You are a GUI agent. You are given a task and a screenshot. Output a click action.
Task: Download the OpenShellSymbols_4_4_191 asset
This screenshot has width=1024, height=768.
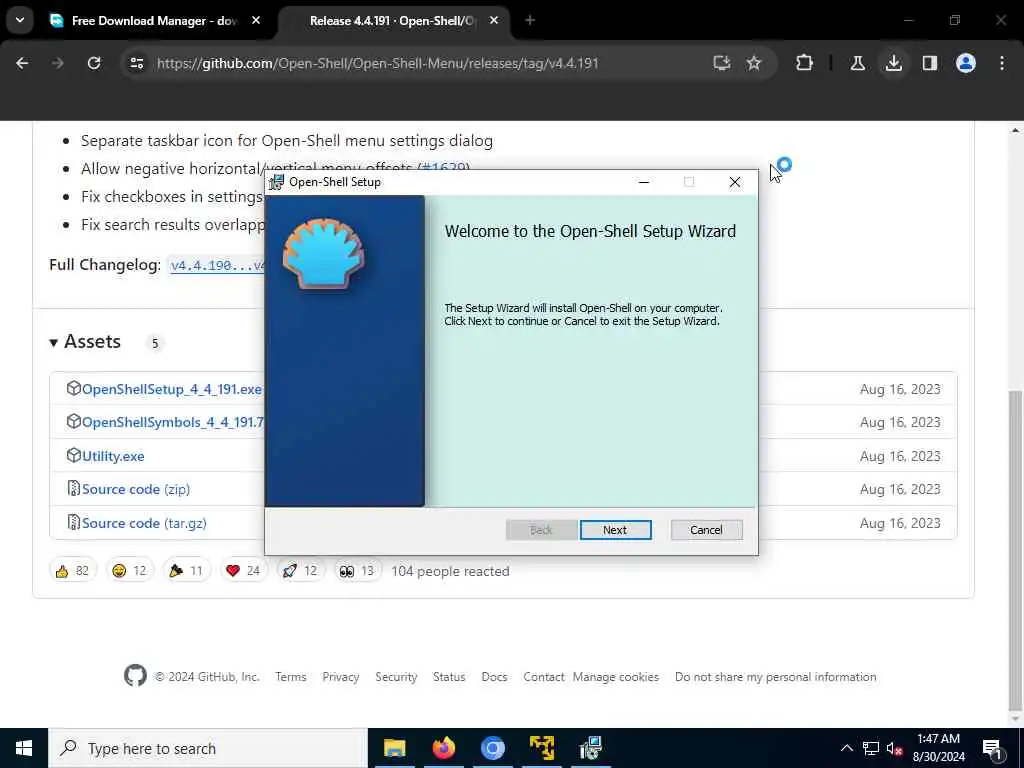173,423
